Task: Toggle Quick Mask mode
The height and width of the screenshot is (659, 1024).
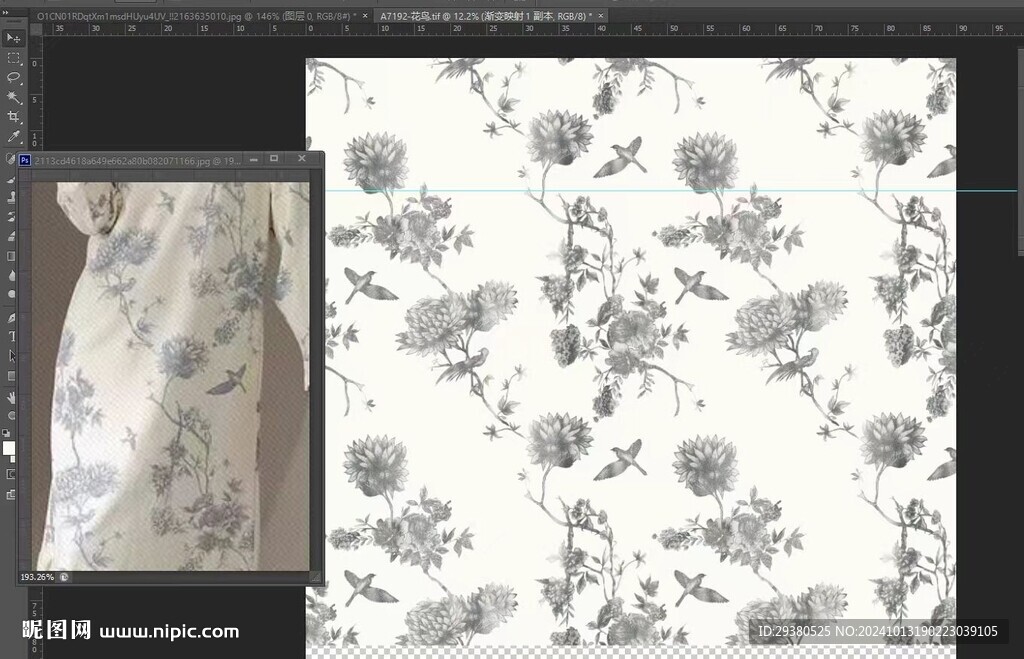Action: coord(10,474)
